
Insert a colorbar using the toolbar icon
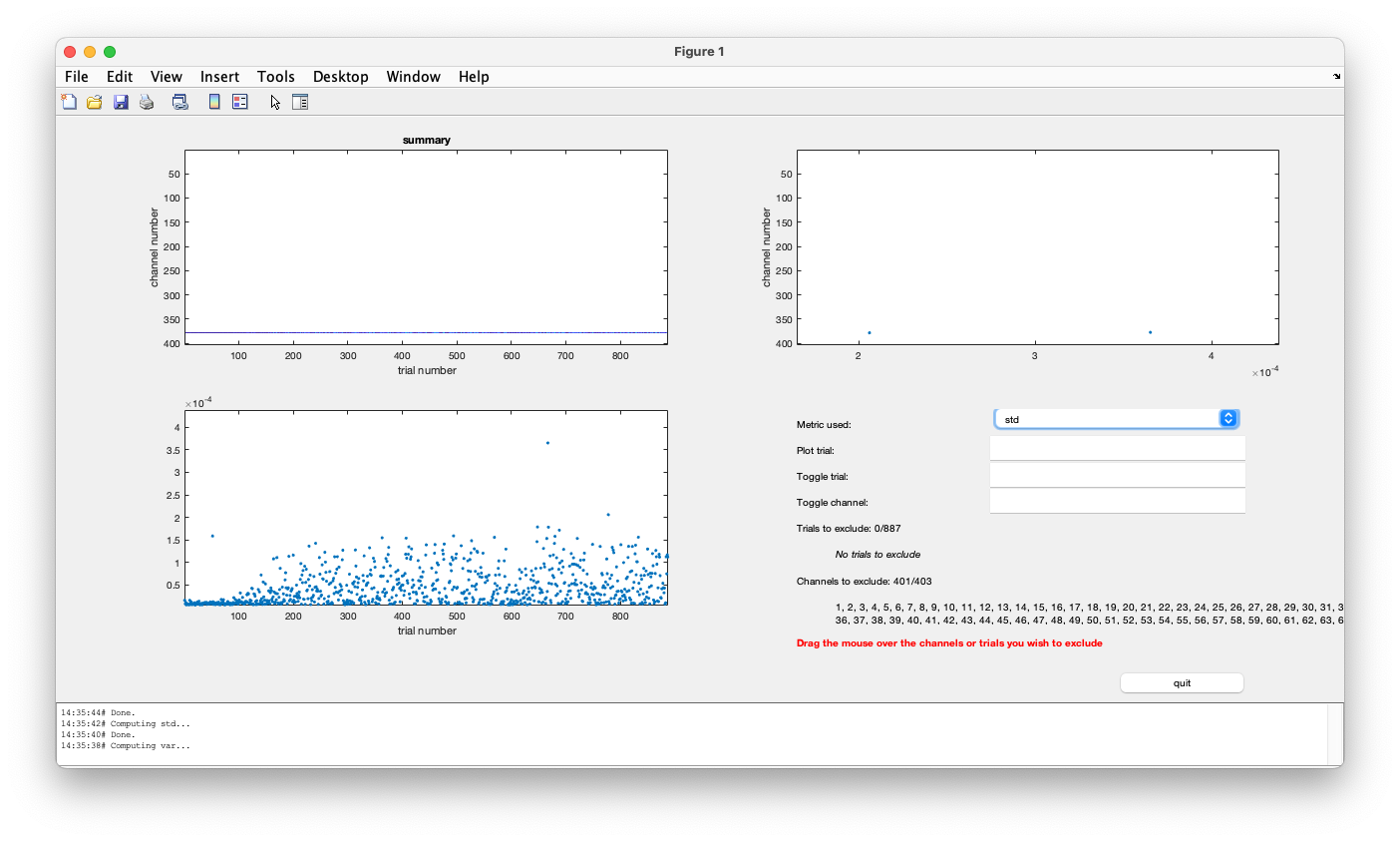tap(214, 102)
